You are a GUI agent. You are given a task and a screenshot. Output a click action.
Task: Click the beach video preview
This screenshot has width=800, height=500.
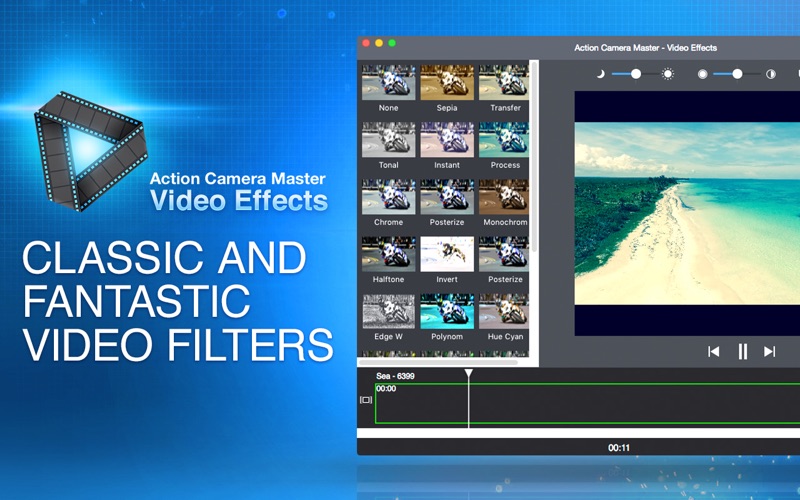tap(687, 213)
